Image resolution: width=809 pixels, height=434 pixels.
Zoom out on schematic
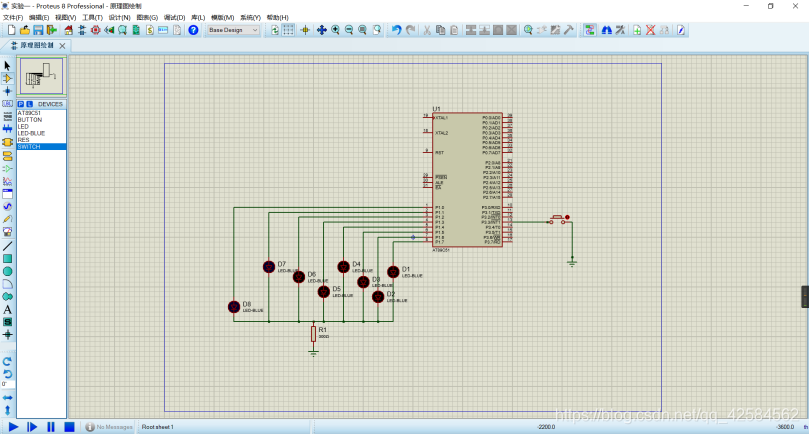point(349,30)
